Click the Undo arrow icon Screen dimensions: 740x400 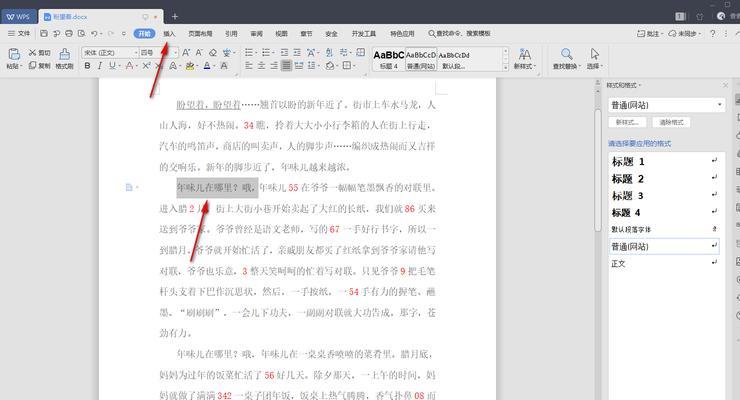click(x=94, y=33)
